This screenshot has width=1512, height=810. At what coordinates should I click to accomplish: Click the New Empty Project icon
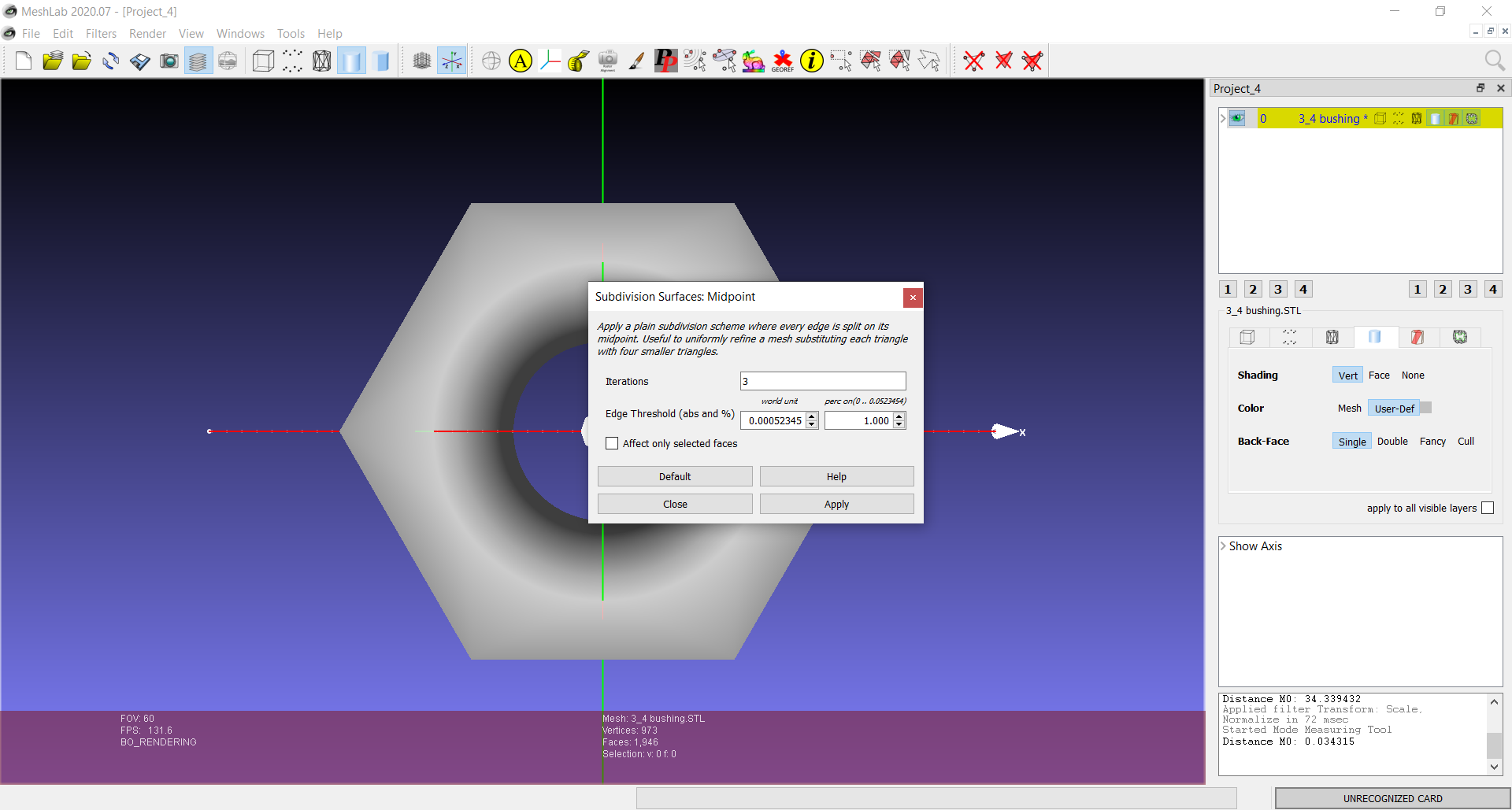[x=24, y=61]
